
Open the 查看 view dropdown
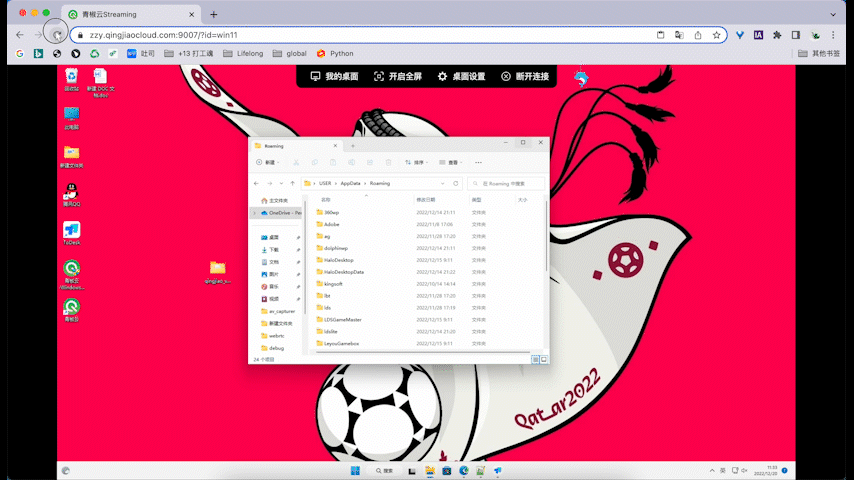pyautogui.click(x=451, y=162)
